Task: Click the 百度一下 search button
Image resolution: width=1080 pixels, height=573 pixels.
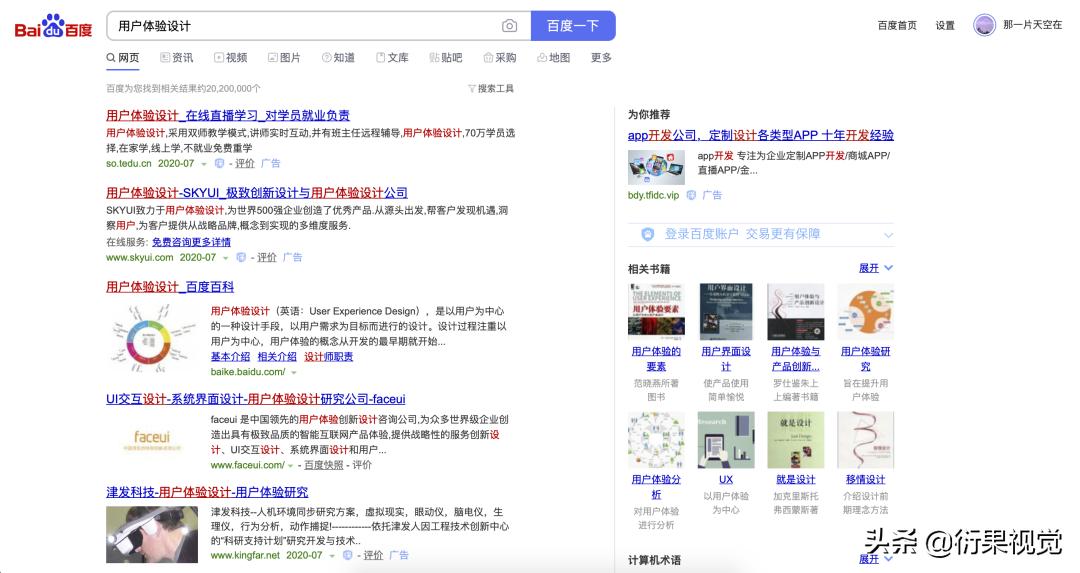Action: coord(572,25)
